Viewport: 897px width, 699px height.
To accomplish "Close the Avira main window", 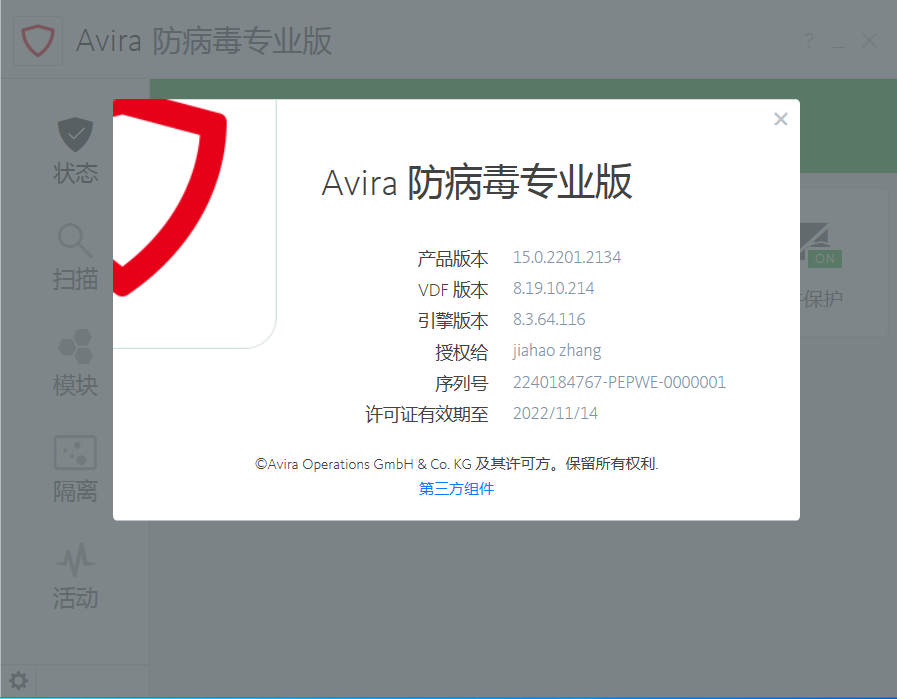I will [869, 41].
